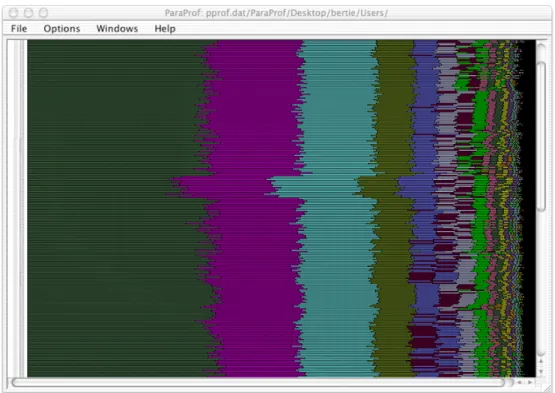The height and width of the screenshot is (393, 555).
Task: Click the vertical scrollbar thumb
Action: (x=542, y=136)
